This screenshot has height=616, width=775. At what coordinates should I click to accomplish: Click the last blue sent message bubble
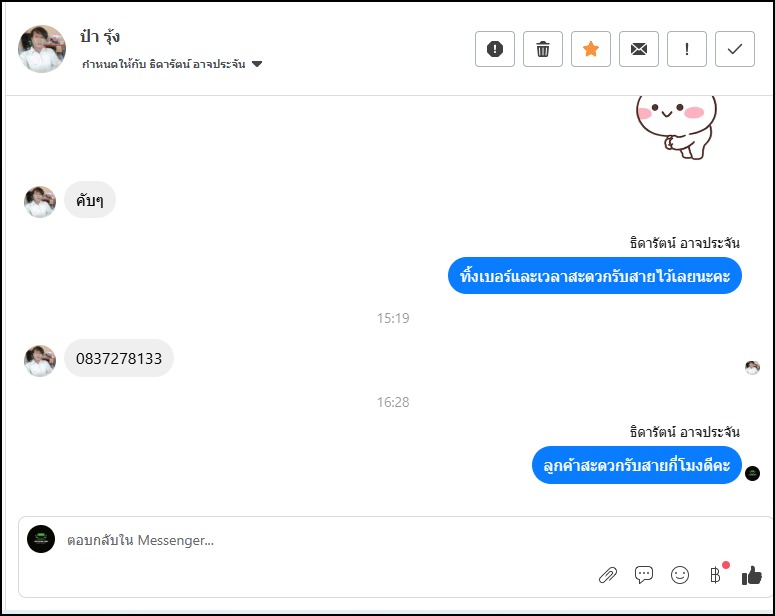(636, 465)
